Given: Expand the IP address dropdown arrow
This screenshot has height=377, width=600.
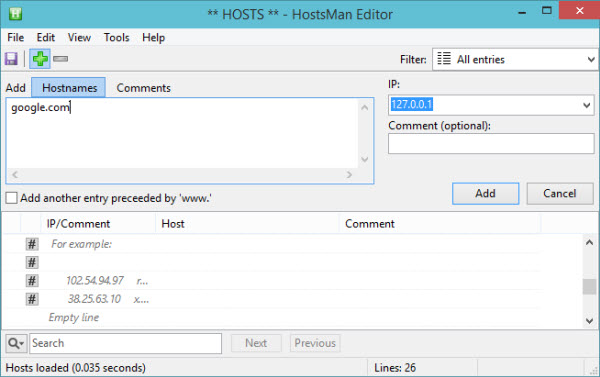Looking at the screenshot, I should point(586,105).
